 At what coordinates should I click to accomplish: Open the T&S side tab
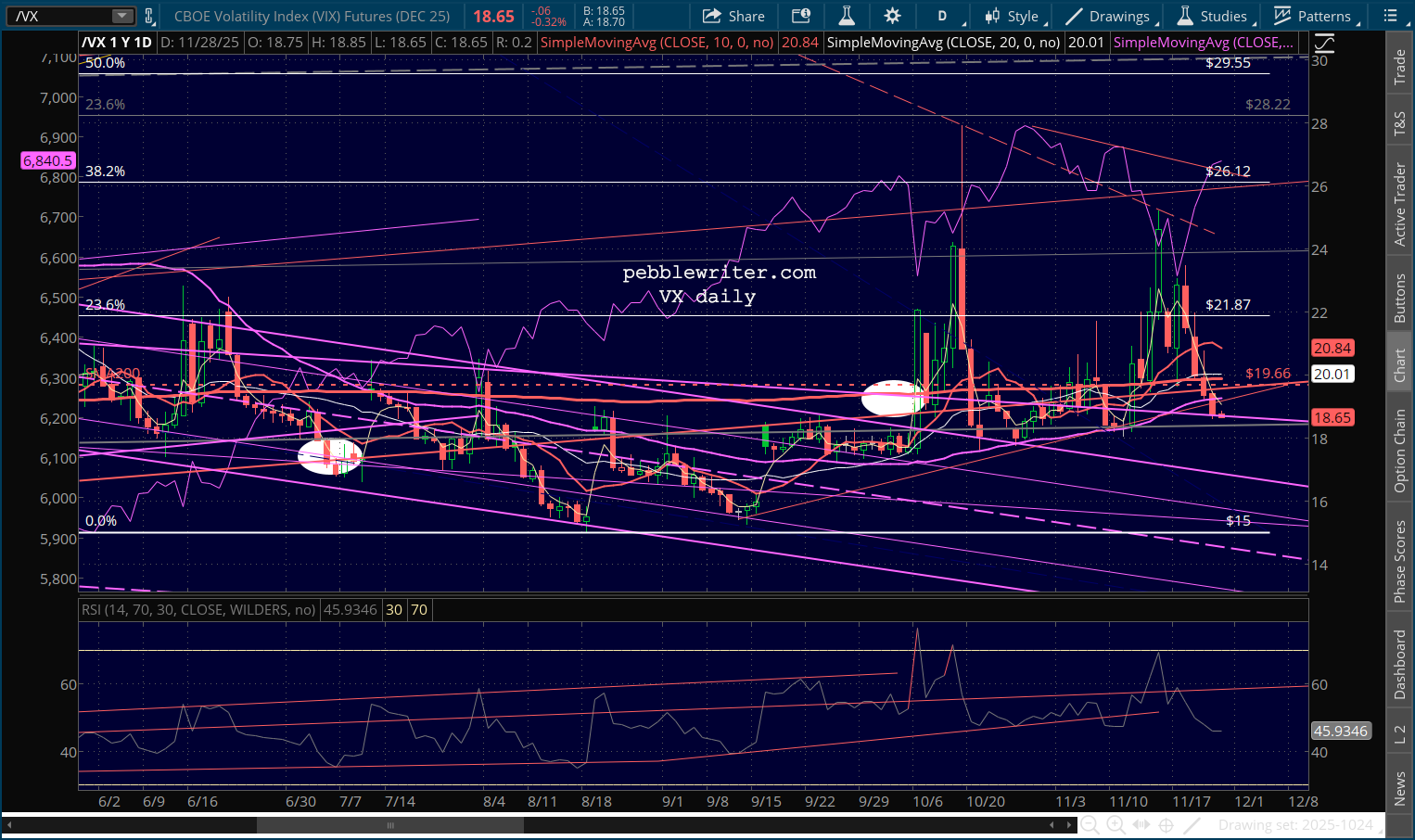pyautogui.click(x=1399, y=123)
